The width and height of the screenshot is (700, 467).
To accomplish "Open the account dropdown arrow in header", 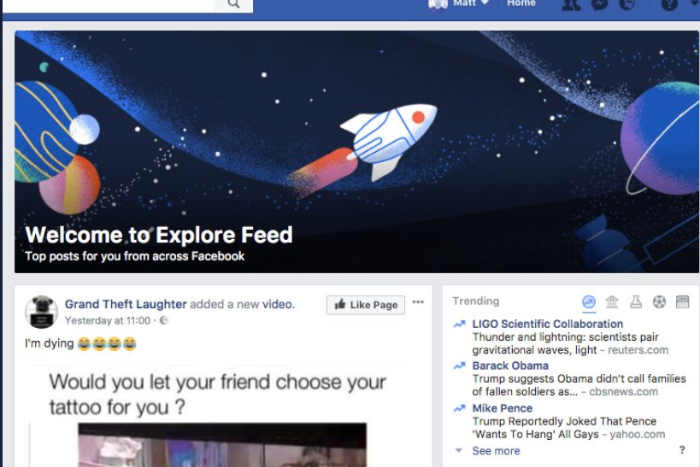I will click(696, 3).
